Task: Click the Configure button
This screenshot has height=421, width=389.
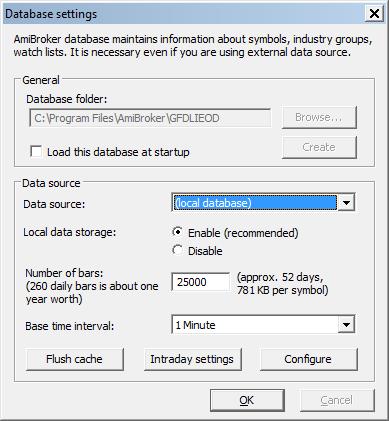Action: coord(308,359)
